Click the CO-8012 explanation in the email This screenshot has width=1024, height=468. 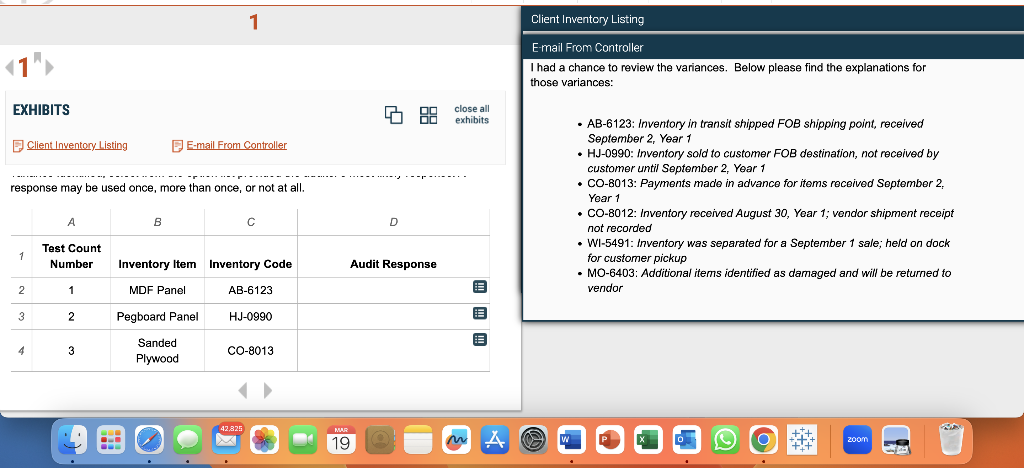click(x=771, y=221)
